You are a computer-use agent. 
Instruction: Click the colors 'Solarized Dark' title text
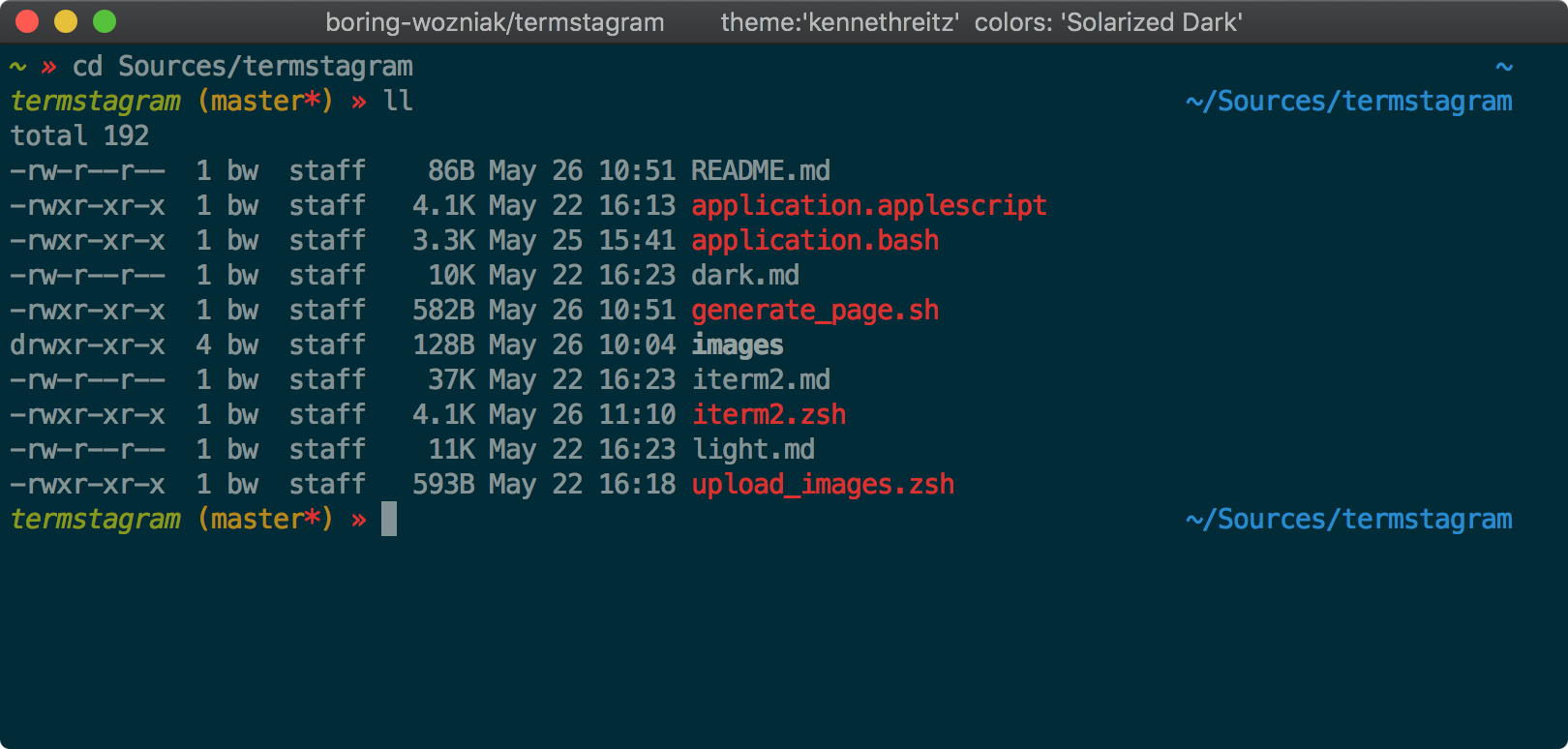click(x=1108, y=22)
